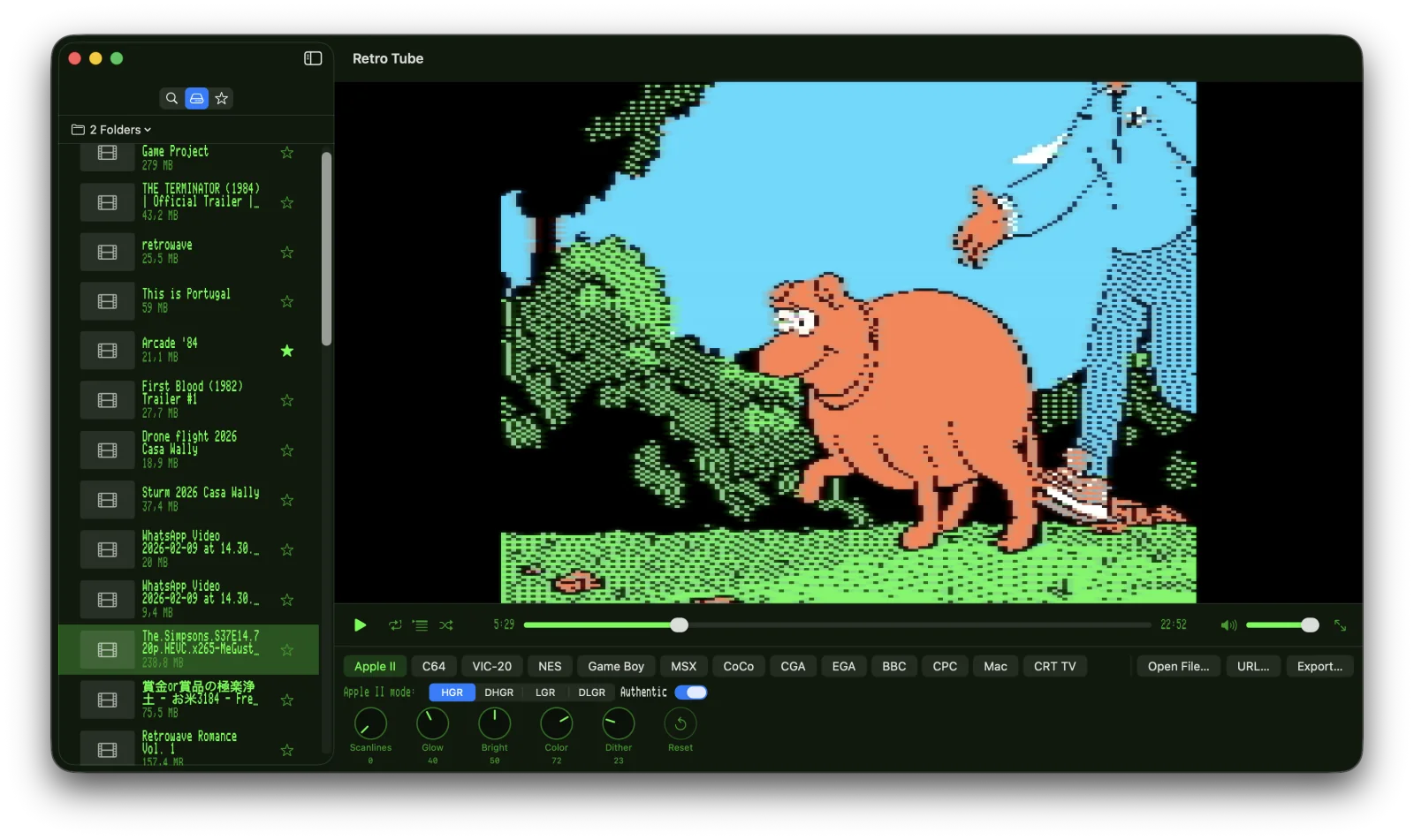Click the Export... button

point(1319,667)
